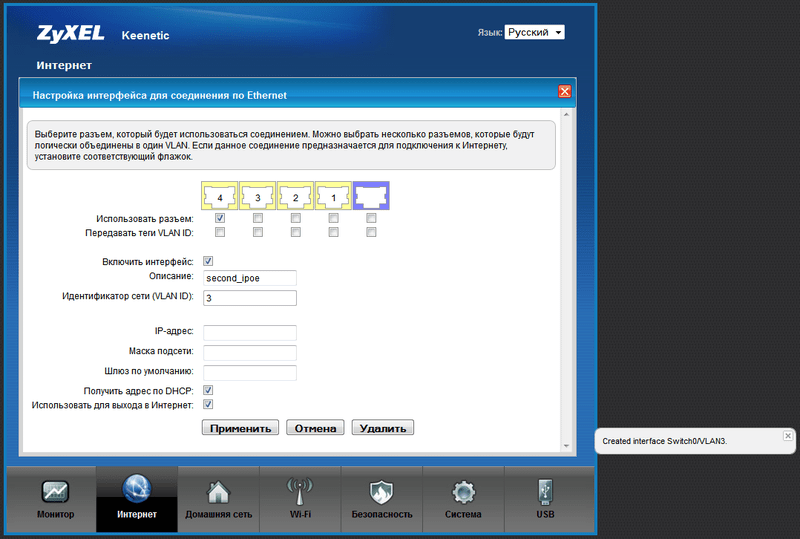800x539 pixels.
Task: Check use connector for port 3
Action: click(258, 218)
